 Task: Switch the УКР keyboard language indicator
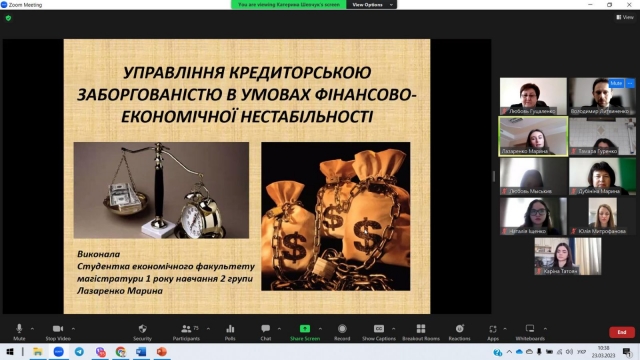pyautogui.click(x=582, y=351)
